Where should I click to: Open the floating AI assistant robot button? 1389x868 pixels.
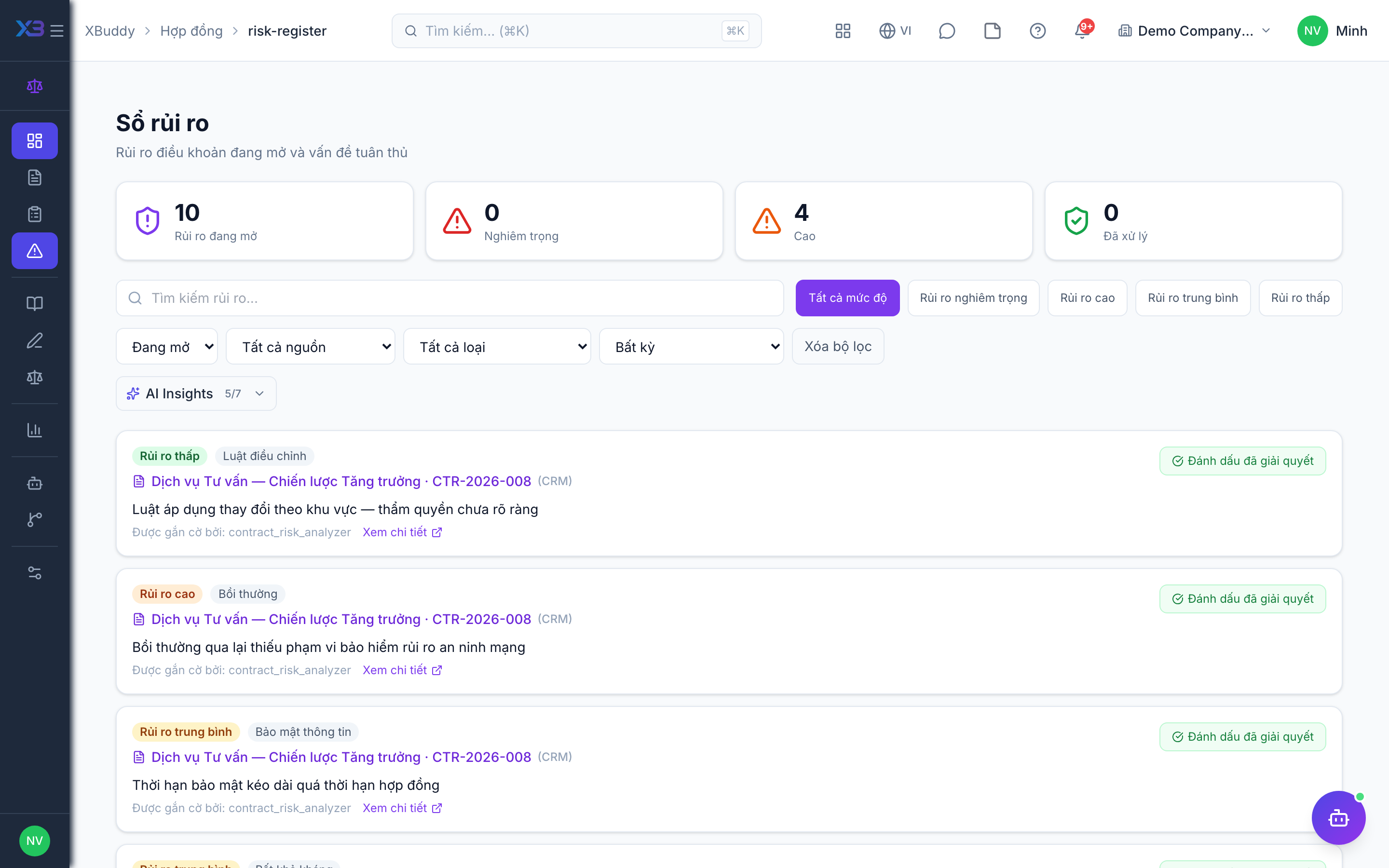pyautogui.click(x=1338, y=817)
